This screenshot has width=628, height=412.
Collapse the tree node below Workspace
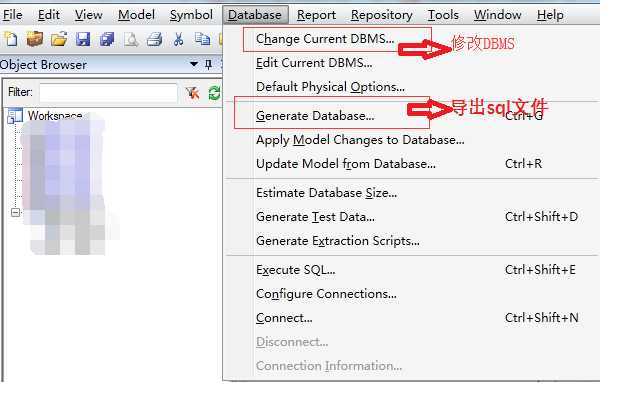tap(15, 212)
